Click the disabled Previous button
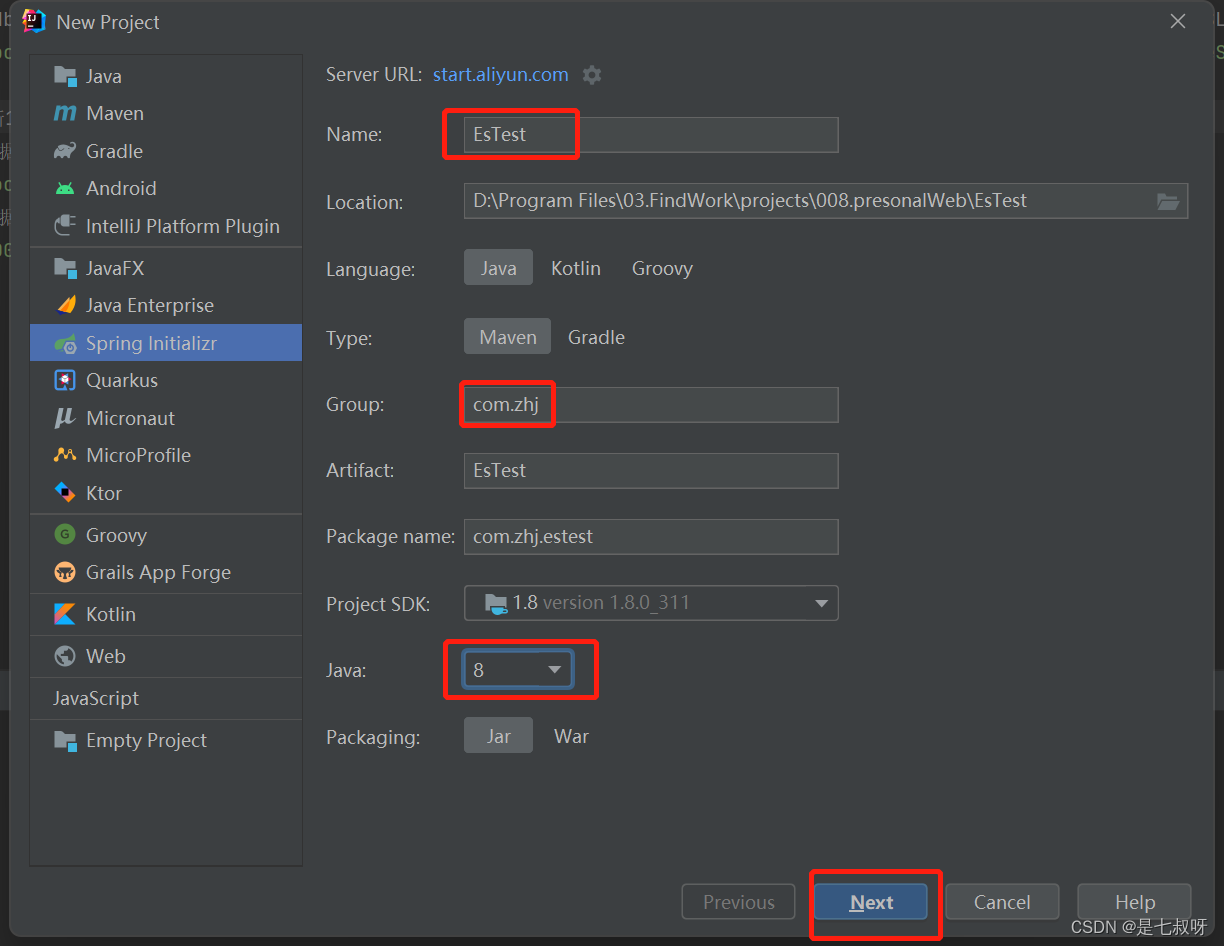 pos(738,902)
